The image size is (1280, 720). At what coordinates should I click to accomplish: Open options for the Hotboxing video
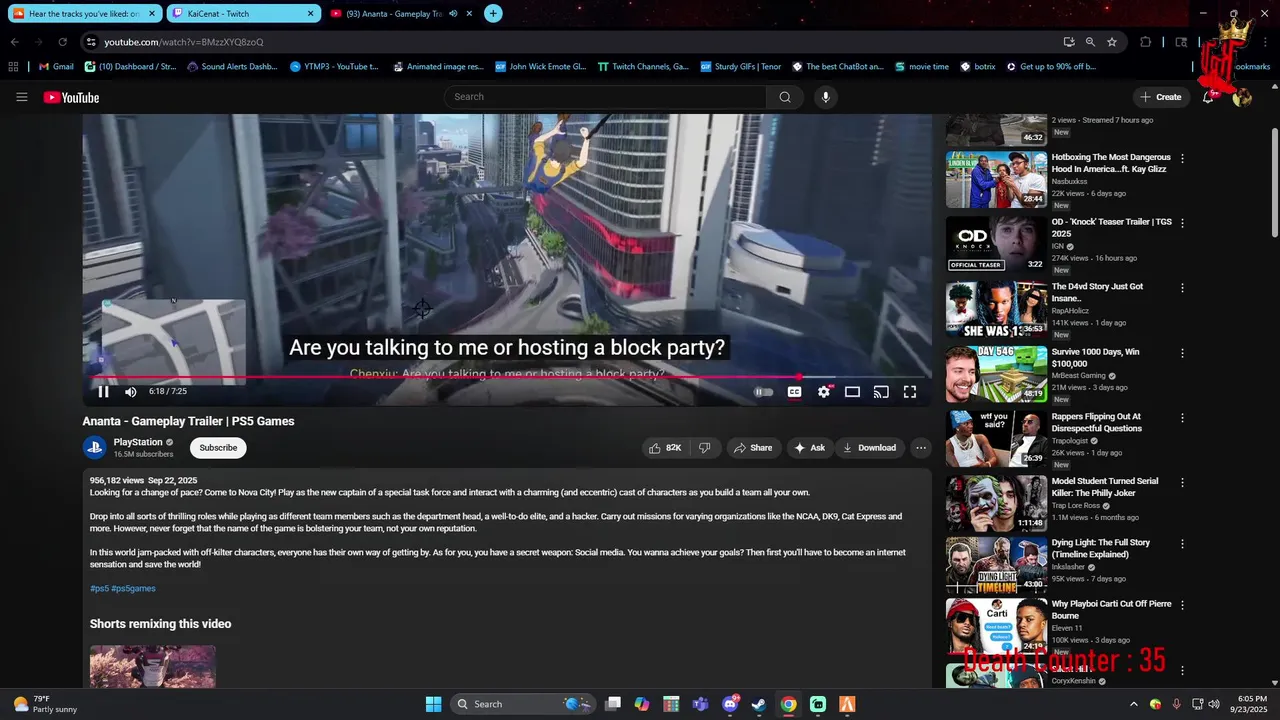(x=1183, y=158)
